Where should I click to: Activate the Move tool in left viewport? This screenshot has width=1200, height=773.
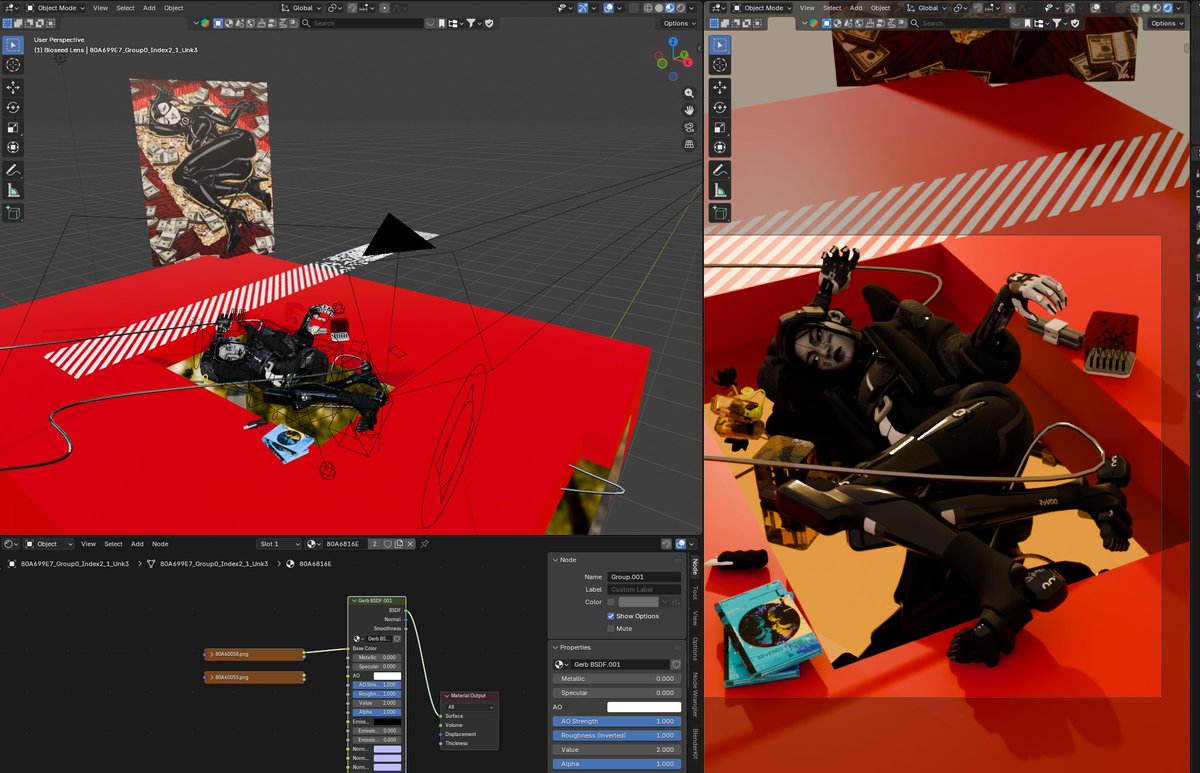coord(13,87)
